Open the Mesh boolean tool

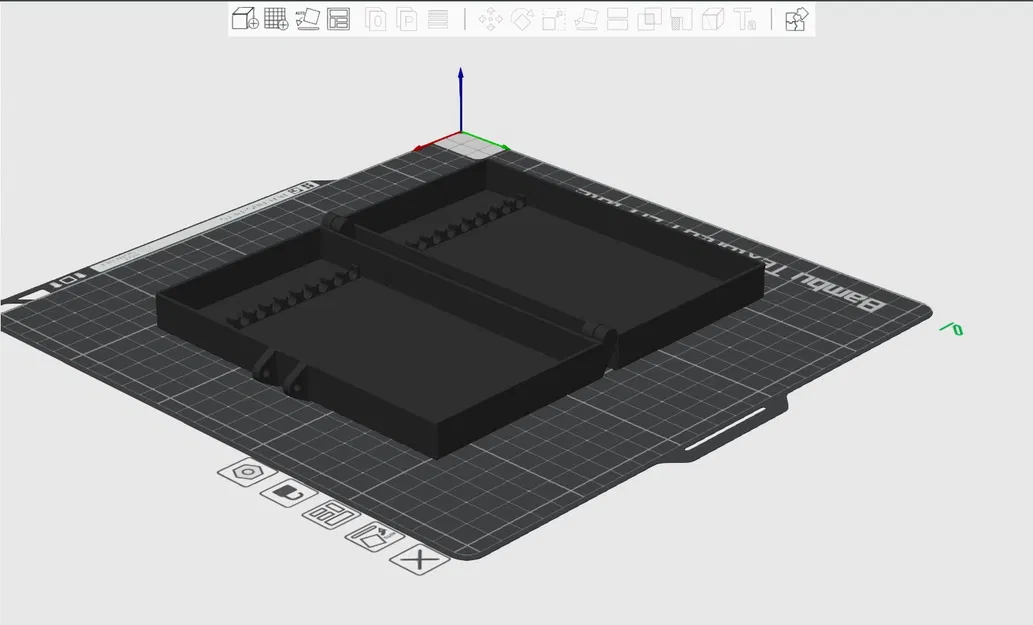713,19
